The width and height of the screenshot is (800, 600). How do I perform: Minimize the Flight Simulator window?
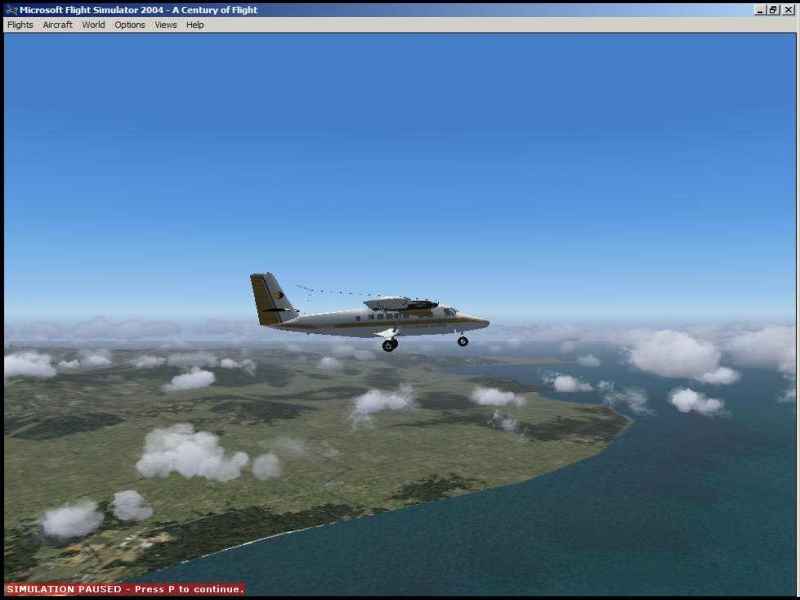point(760,10)
